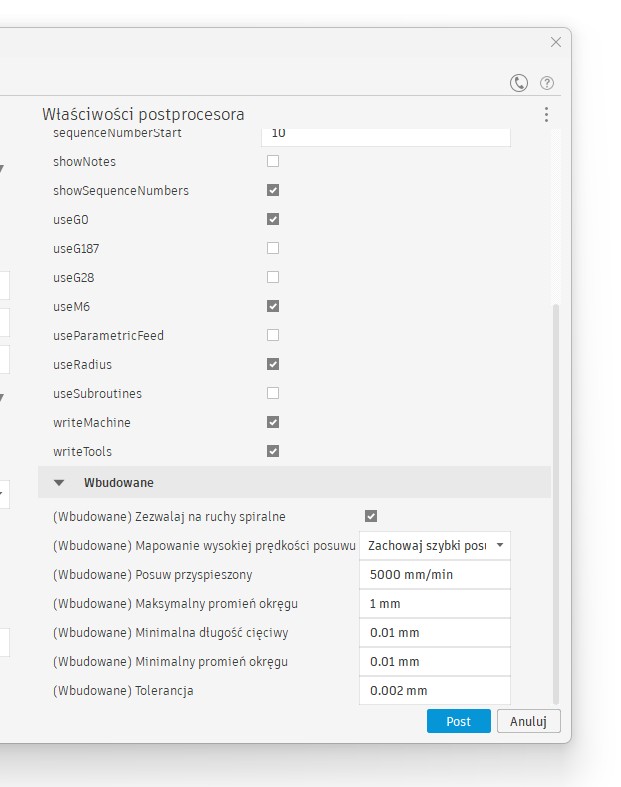
Task: Toggle the writeMachine checkbox
Action: 273,422
